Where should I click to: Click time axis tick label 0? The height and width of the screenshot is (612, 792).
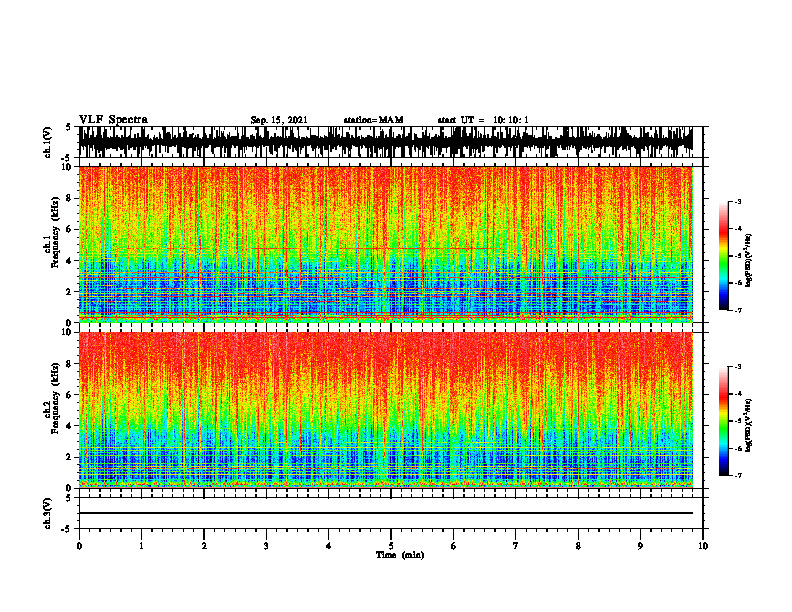[x=79, y=546]
